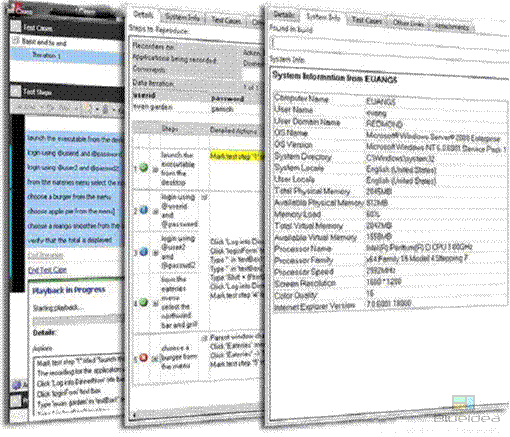Open the dropdown arrow in Test Steps toolbar
The width and height of the screenshot is (510, 437).
[97, 109]
